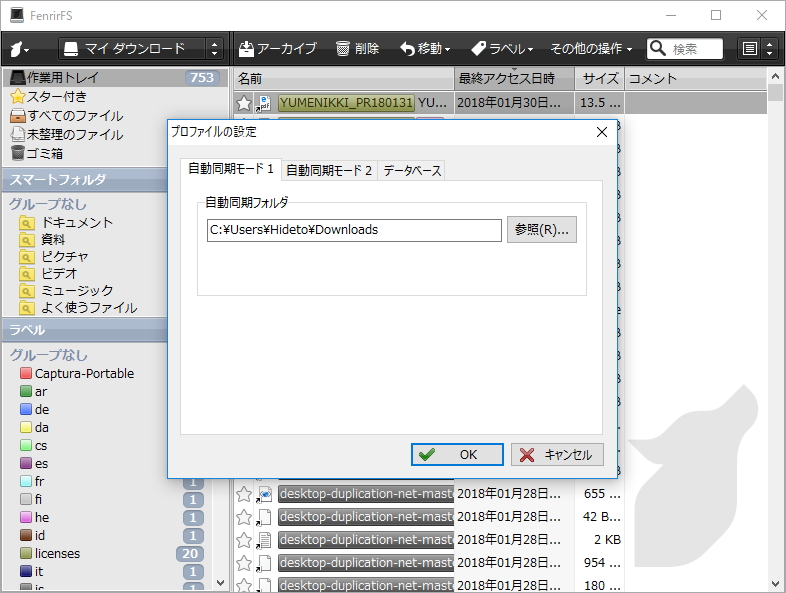Select the dark blue it label
This screenshot has width=786, height=593.
[32, 571]
